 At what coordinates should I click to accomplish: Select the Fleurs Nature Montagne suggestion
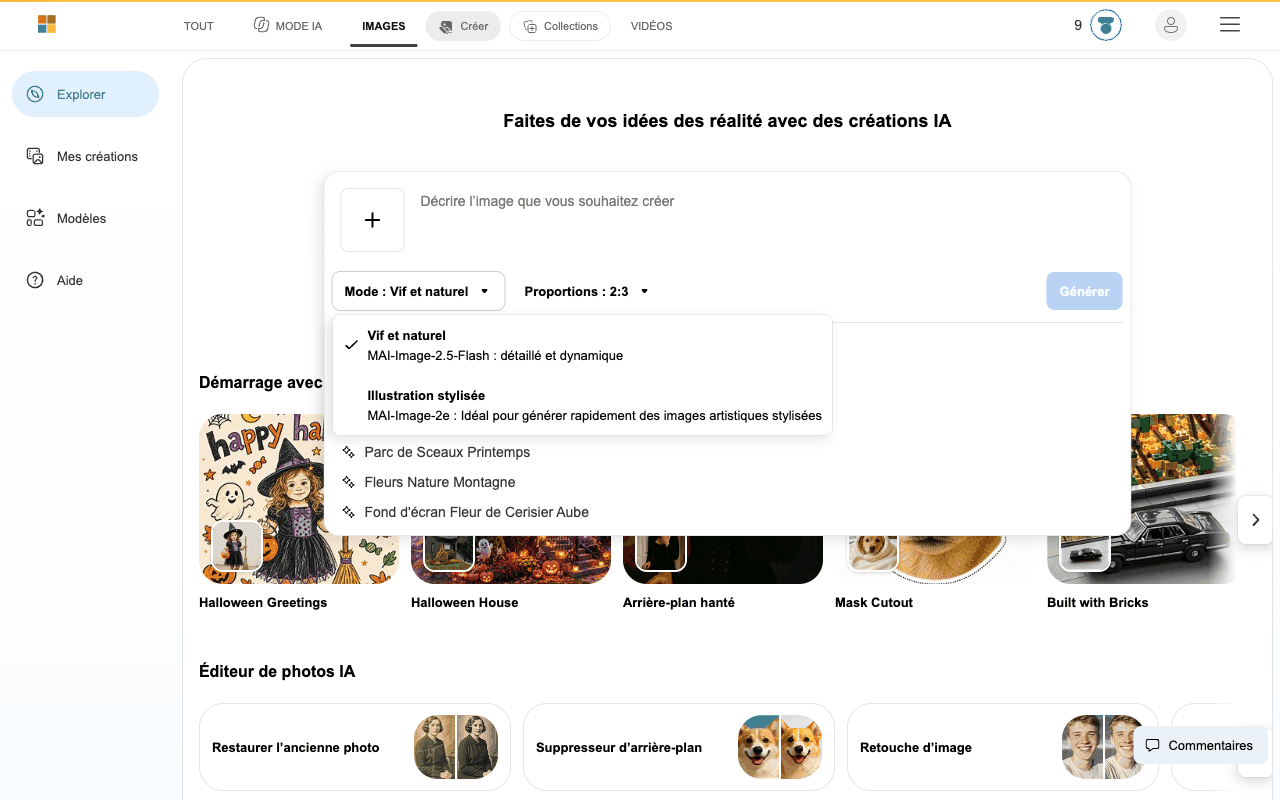pyautogui.click(x=440, y=482)
